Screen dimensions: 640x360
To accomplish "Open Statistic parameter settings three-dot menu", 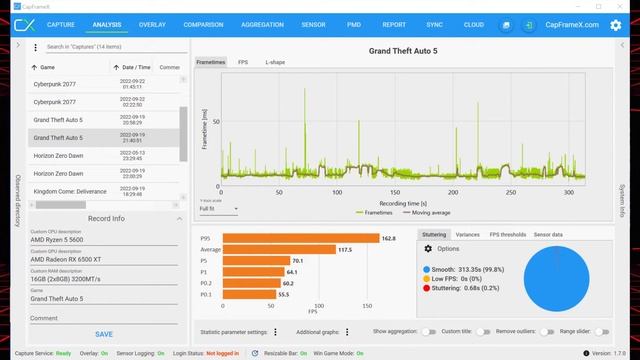I will click(276, 332).
